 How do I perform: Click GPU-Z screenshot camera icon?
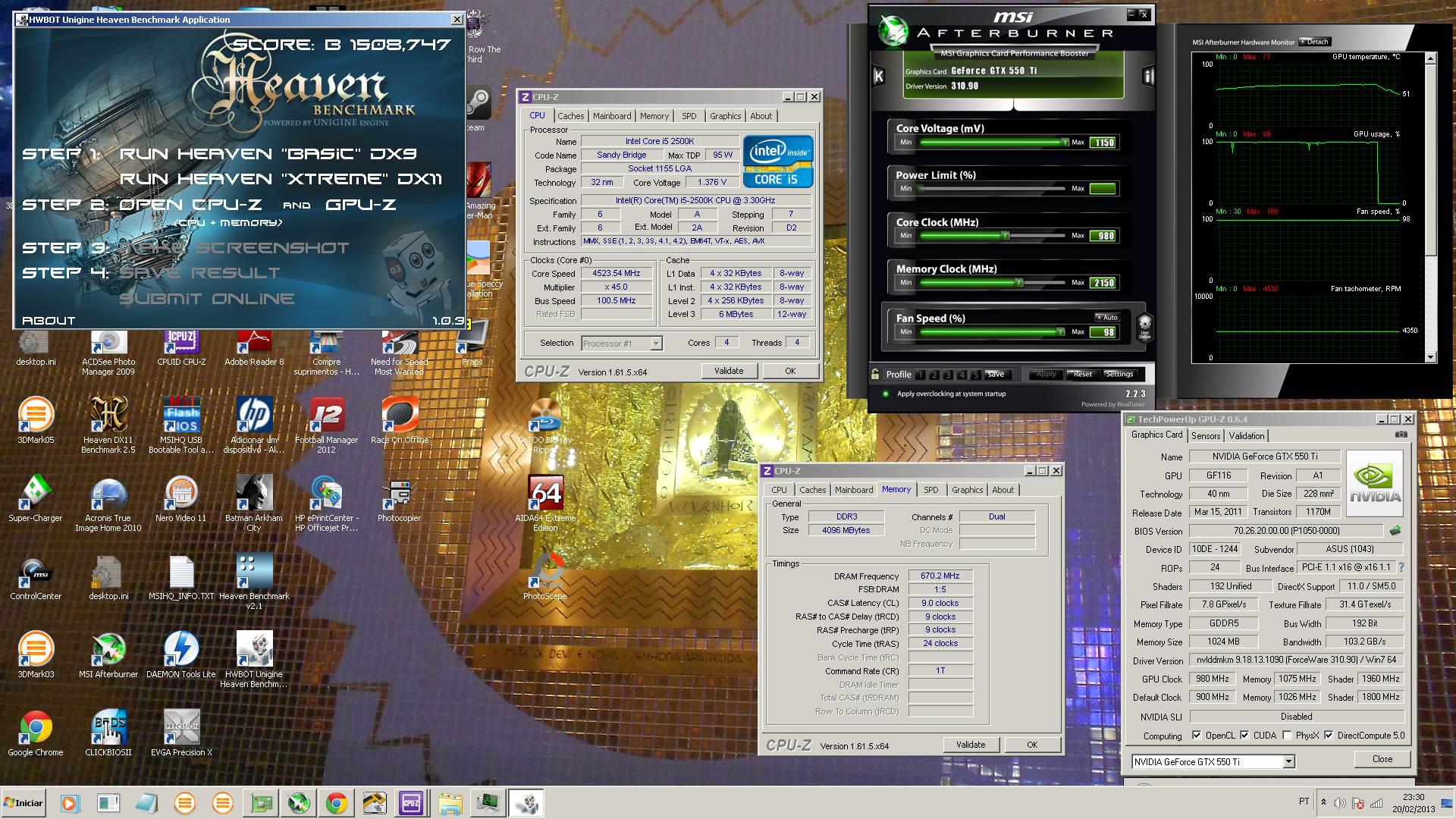tap(1401, 435)
